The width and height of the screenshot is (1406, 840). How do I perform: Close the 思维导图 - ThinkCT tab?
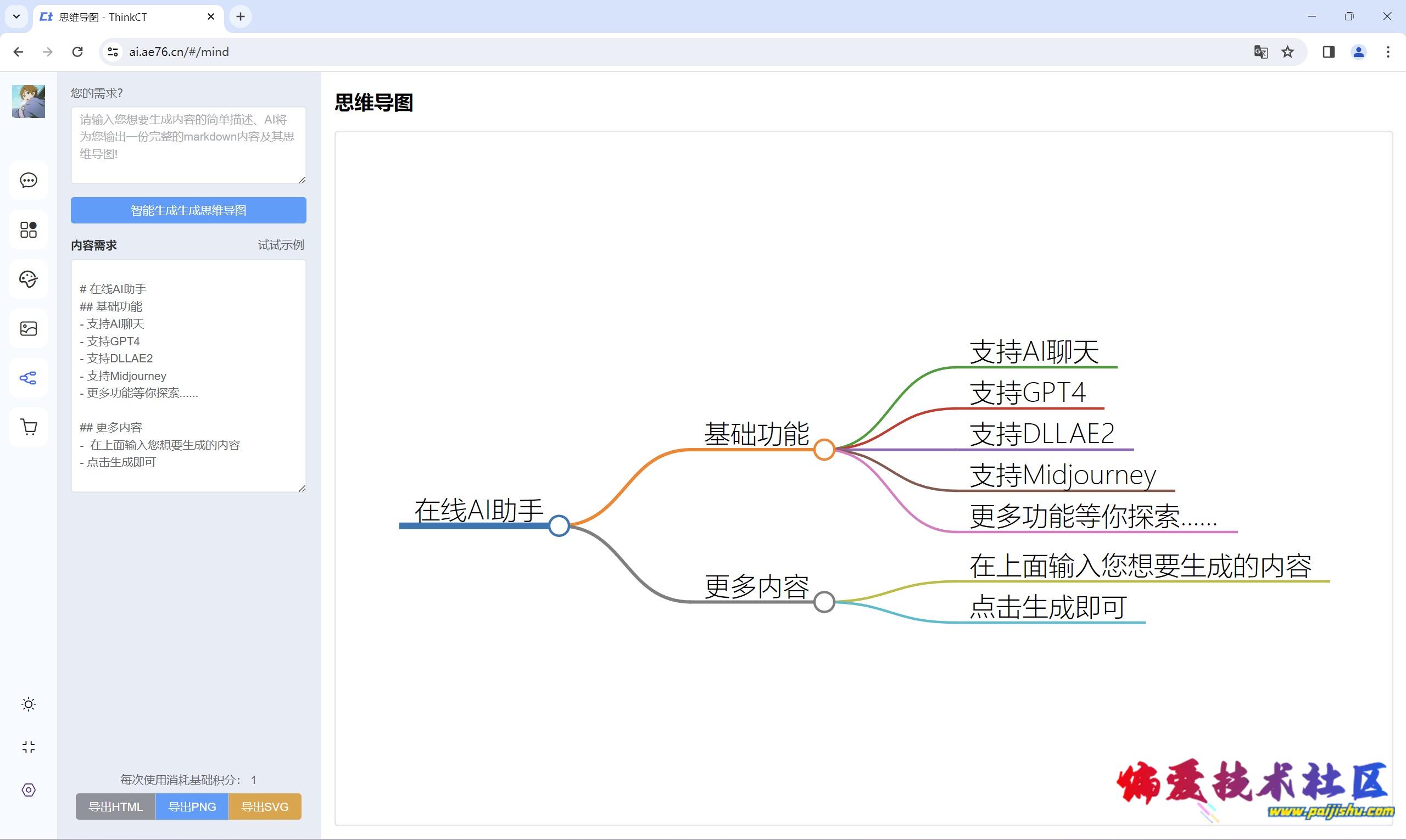coord(211,16)
